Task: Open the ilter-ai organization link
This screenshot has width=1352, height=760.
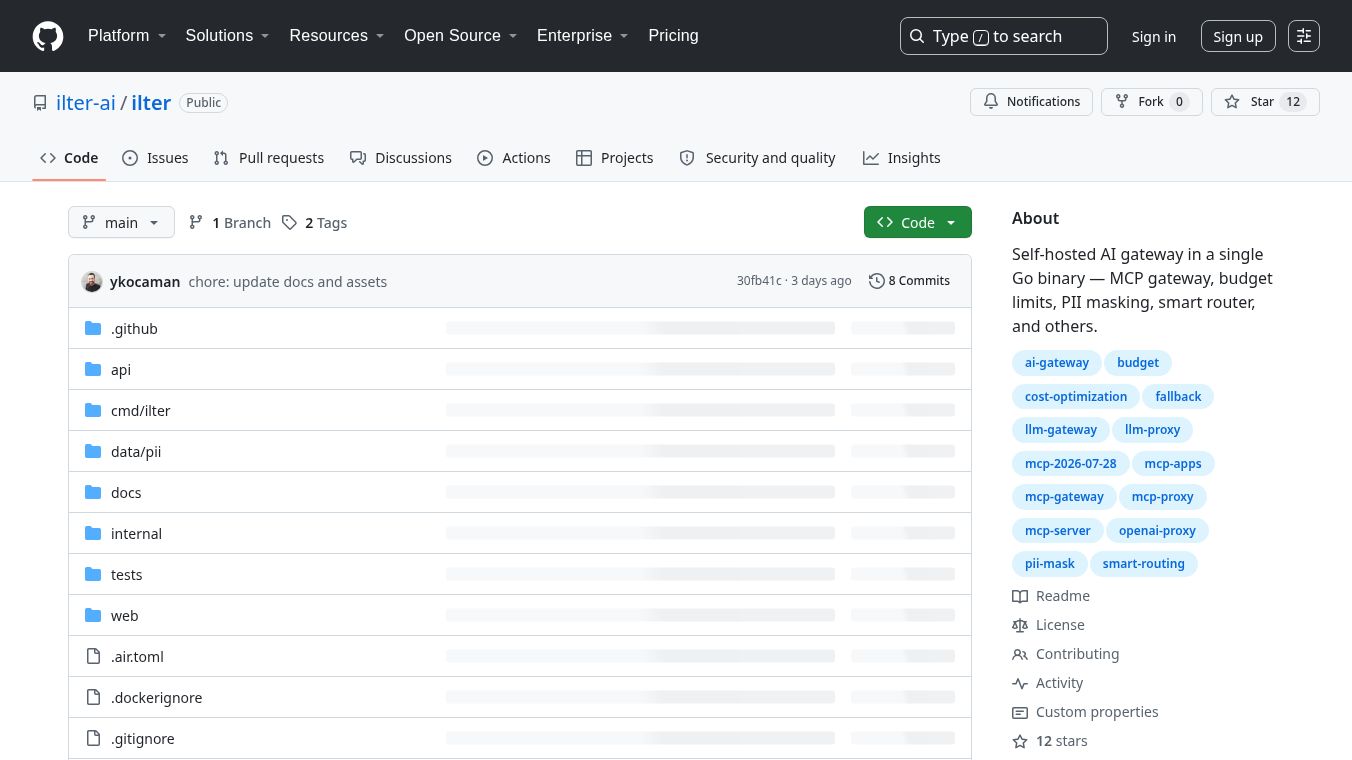Action: click(86, 103)
